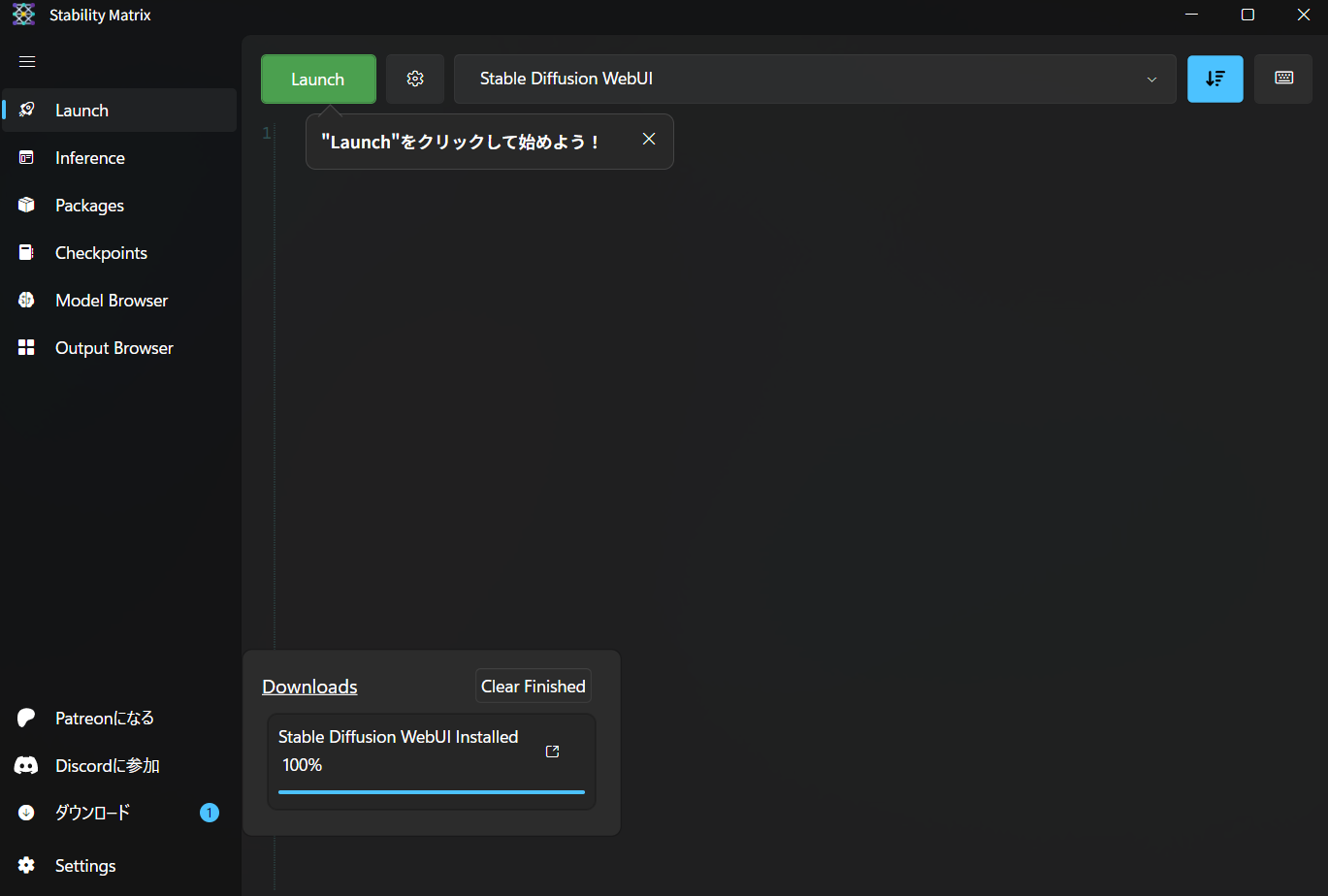Screen dimensions: 1328x896
Task: Dismiss the Launch hint tooltip
Action: click(x=649, y=139)
